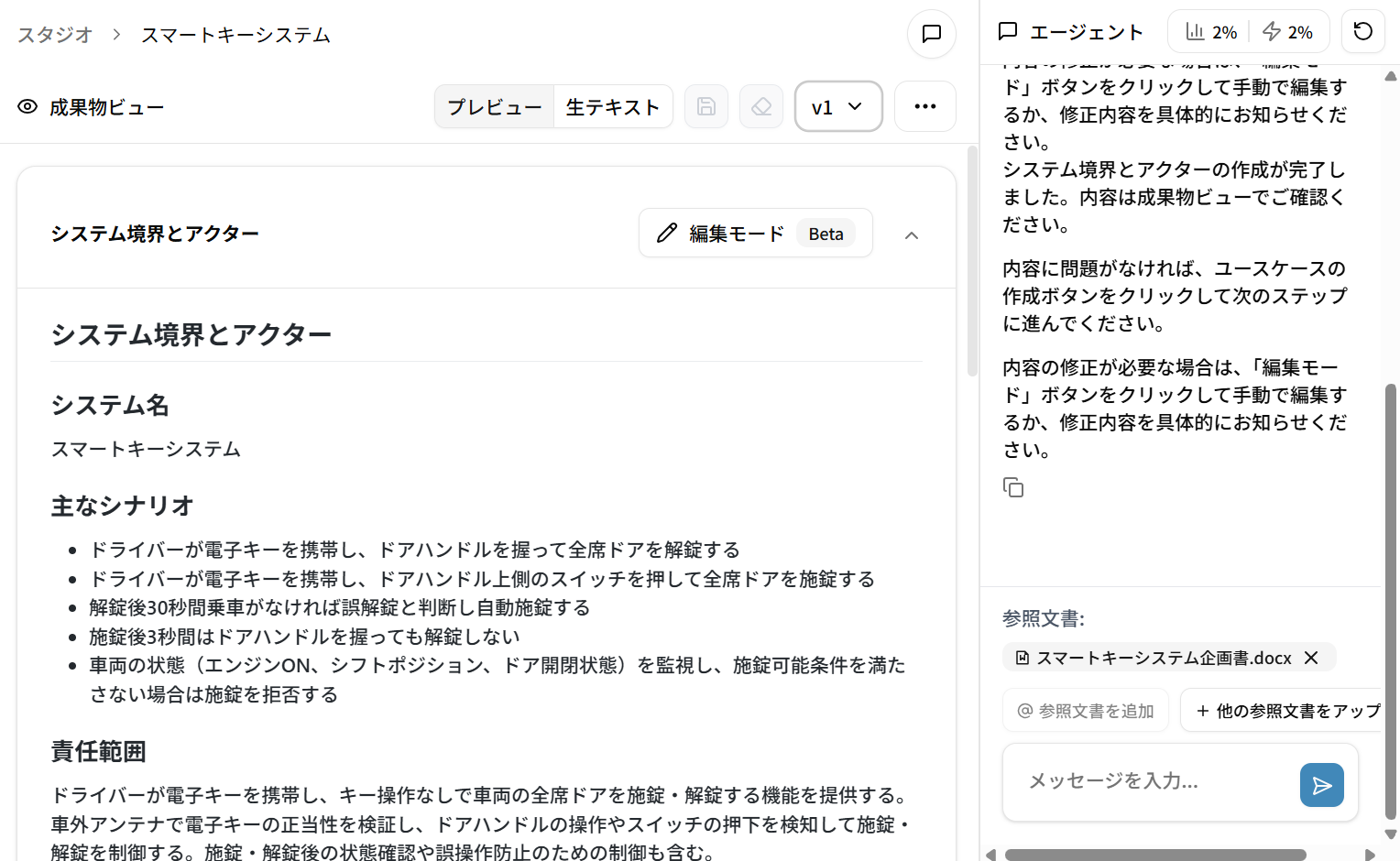Collapse the システム境界とアクター panel with the chevron
The image size is (1400, 861).
pyautogui.click(x=911, y=235)
